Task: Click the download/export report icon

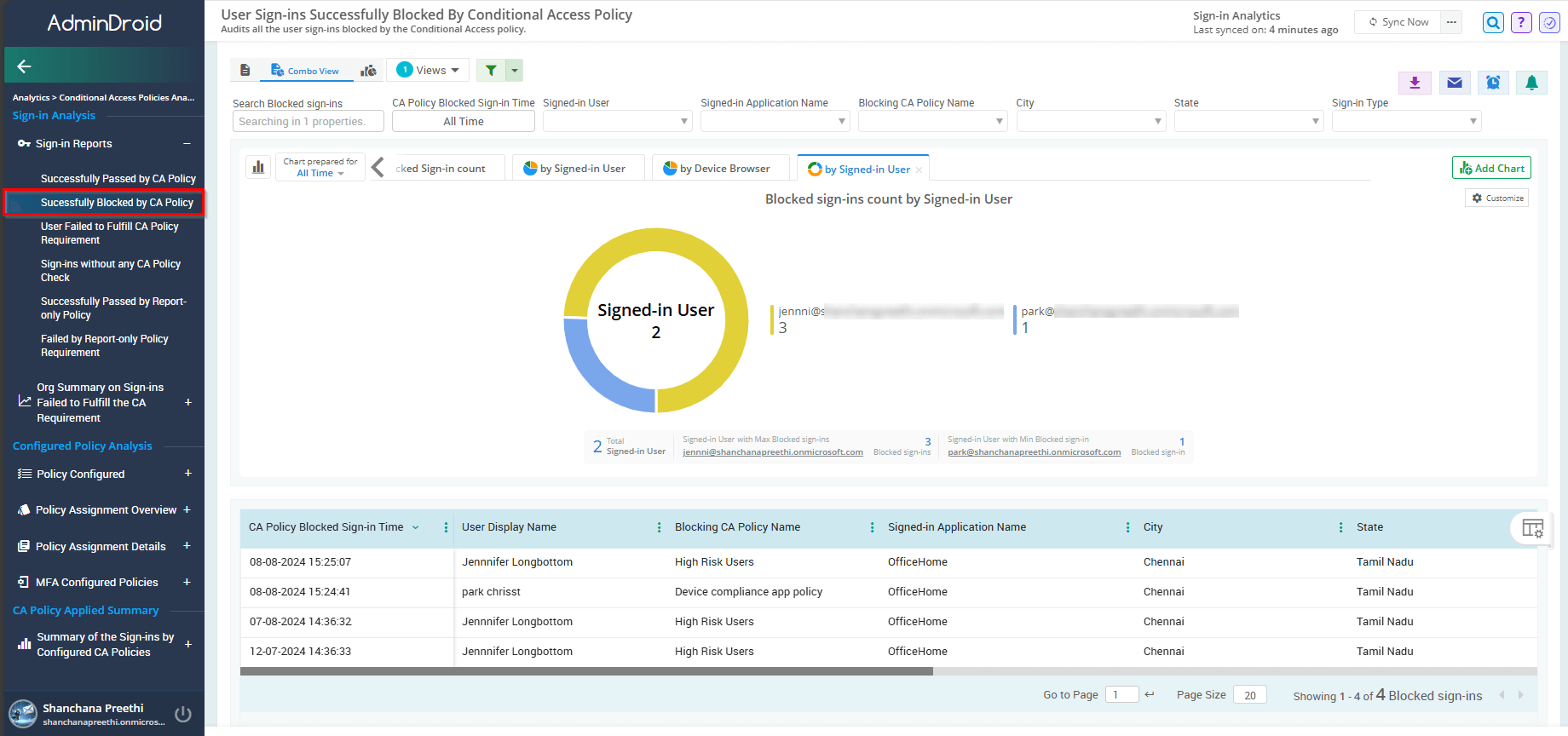Action: click(x=1415, y=83)
